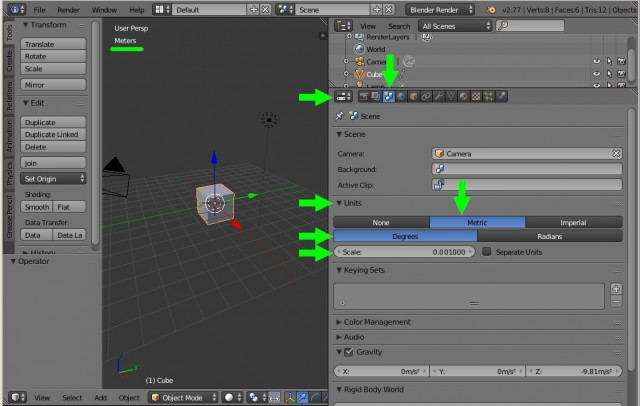Switch to the World properties tab

tap(401, 96)
